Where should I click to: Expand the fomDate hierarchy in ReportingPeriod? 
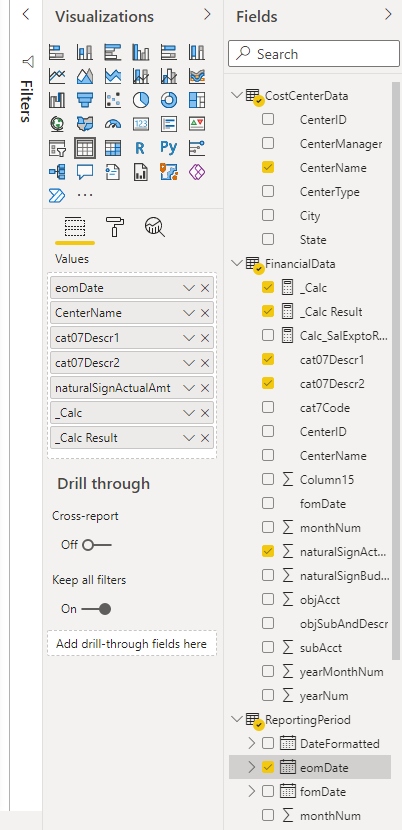click(252, 791)
